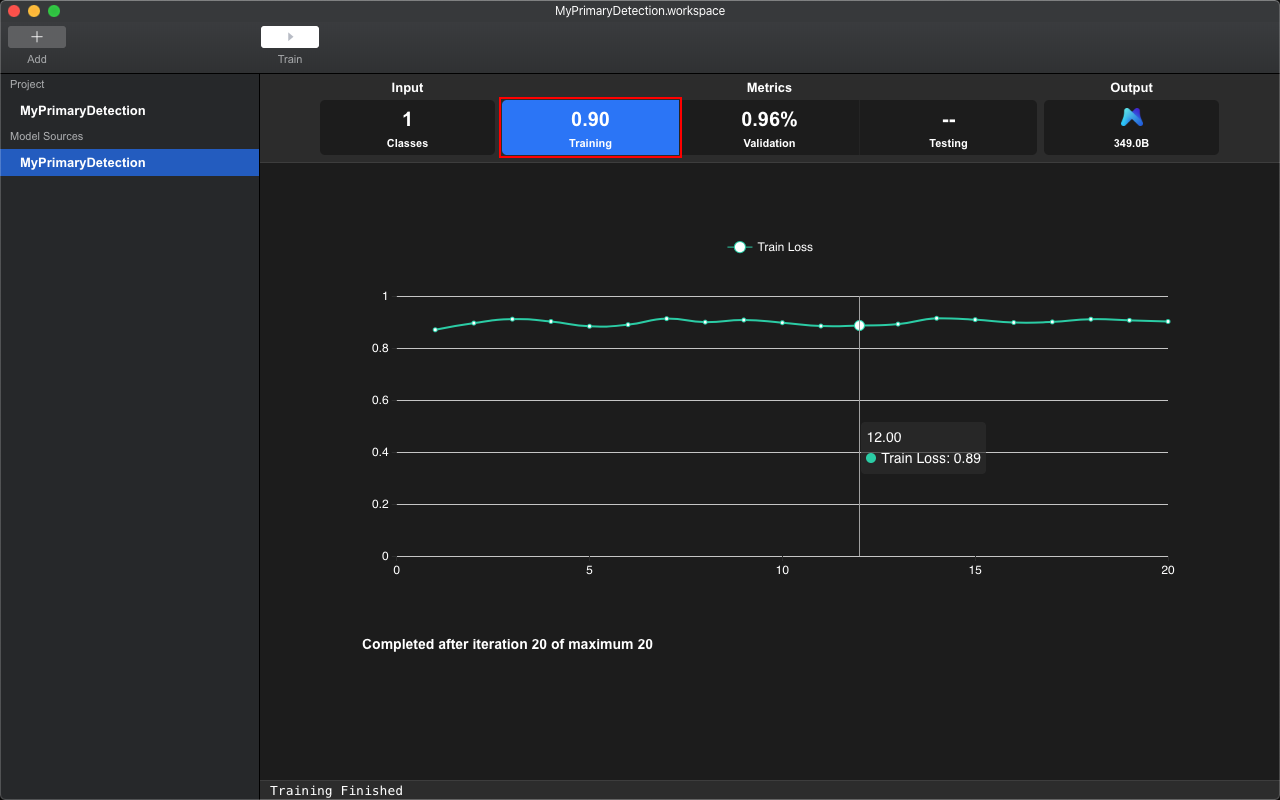Click the Train Loss 0.89 tooltip

tap(923, 448)
